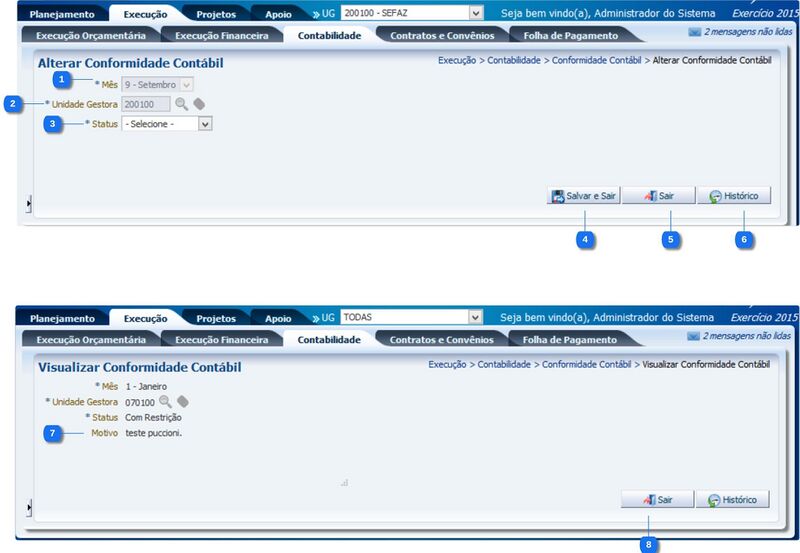Click the search magnifier next to 070100
800x553 pixels.
pyautogui.click(x=165, y=401)
